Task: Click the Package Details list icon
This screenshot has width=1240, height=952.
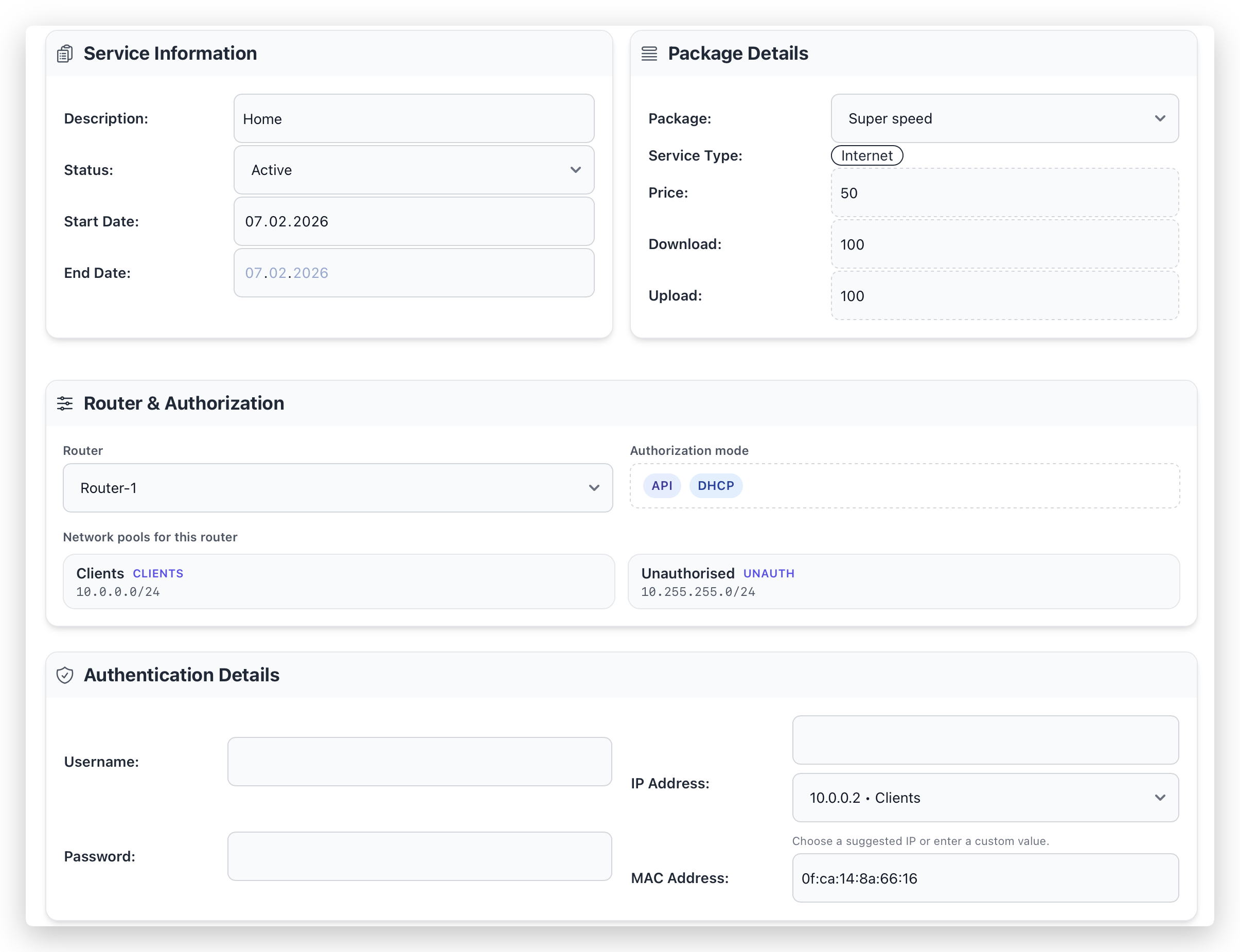Action: coord(649,54)
